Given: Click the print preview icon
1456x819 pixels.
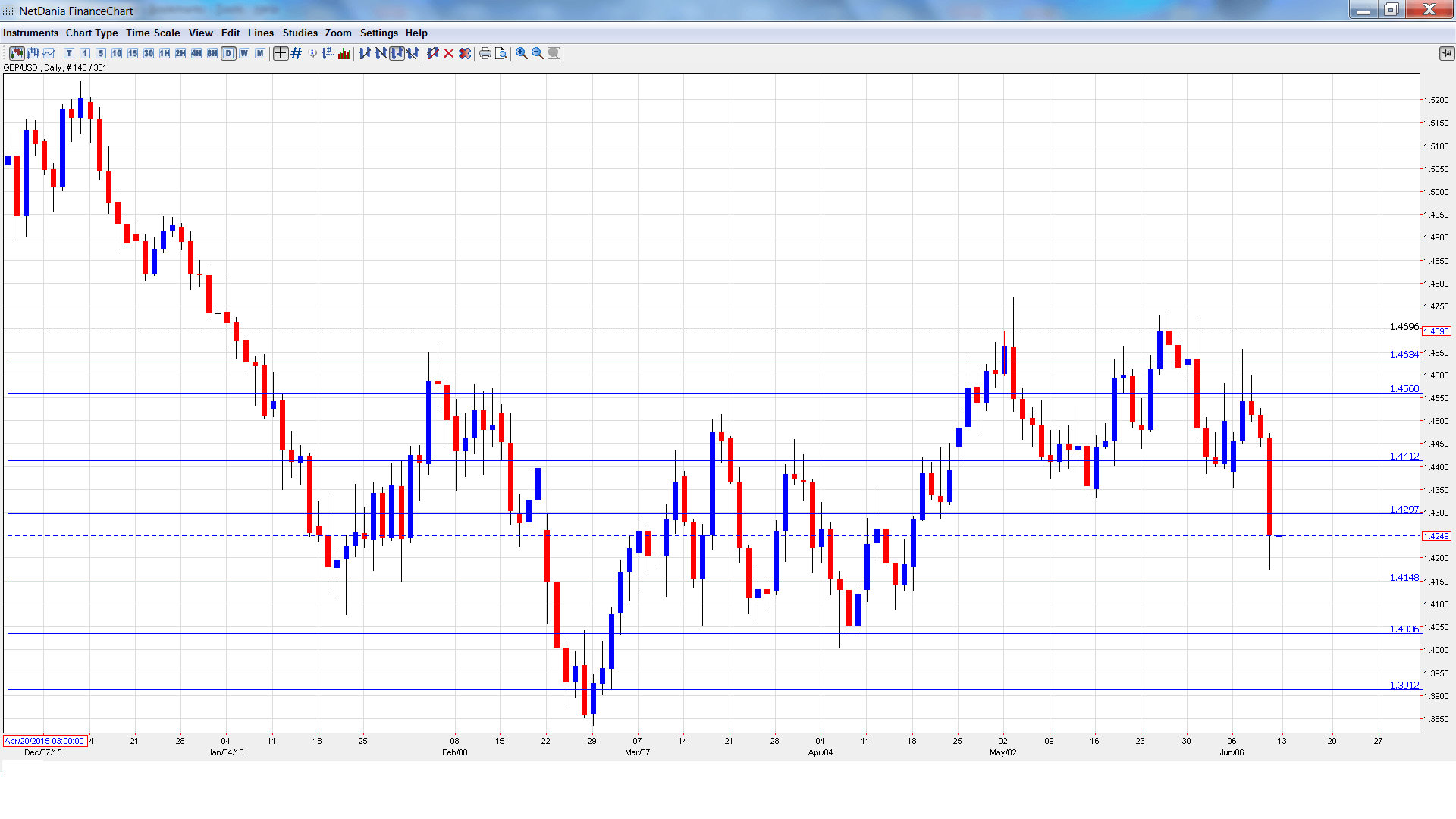Looking at the screenshot, I should (x=501, y=53).
